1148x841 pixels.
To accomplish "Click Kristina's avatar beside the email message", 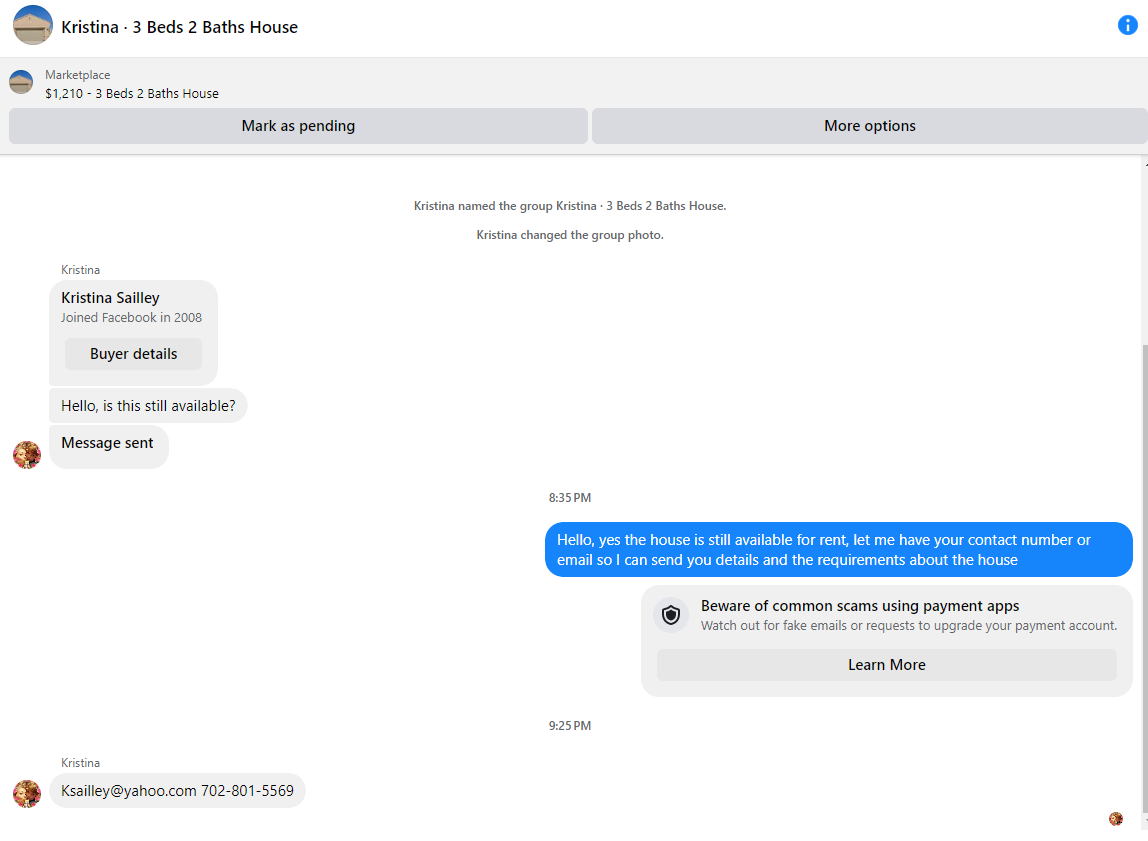I will pyautogui.click(x=27, y=793).
